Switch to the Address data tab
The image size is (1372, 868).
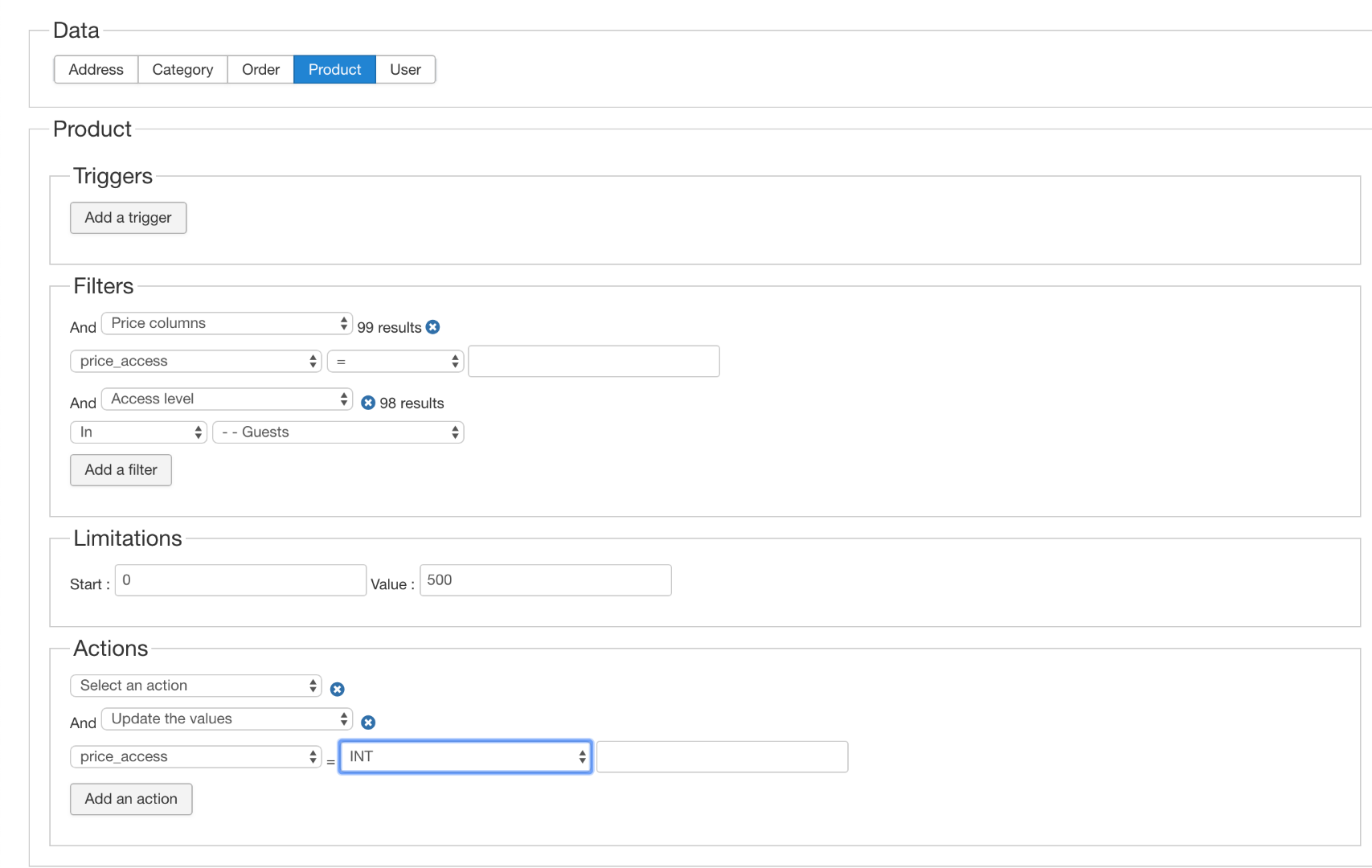pyautogui.click(x=96, y=70)
